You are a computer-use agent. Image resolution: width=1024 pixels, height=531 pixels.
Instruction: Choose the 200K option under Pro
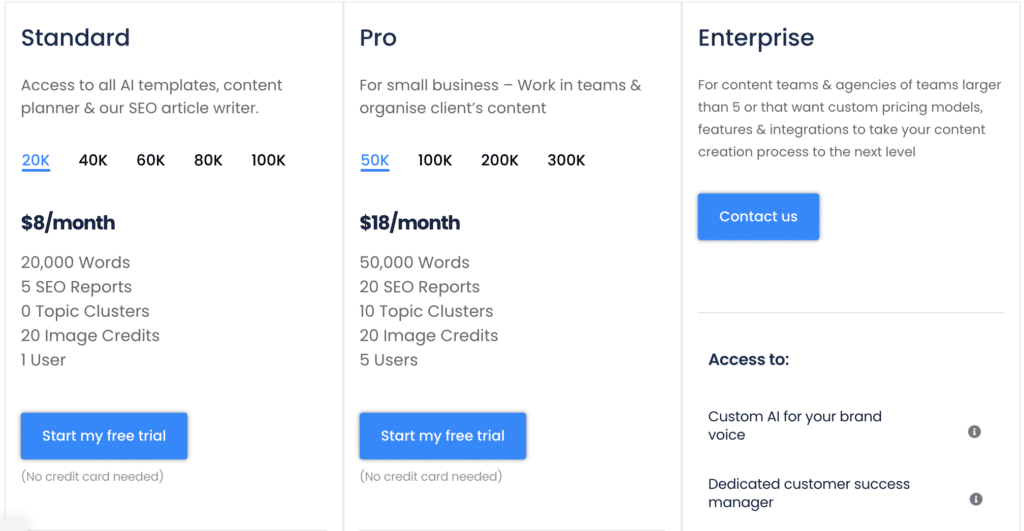[500, 160]
